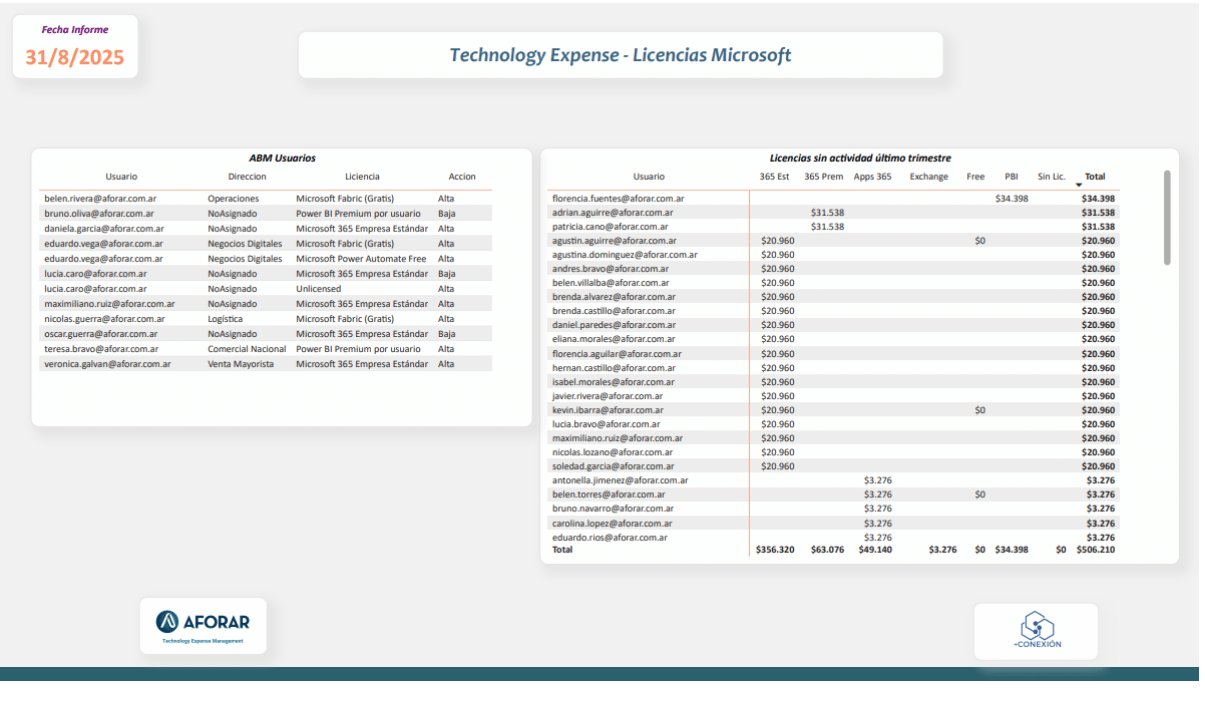Sort by the 365 Est column header
The width and height of the screenshot is (1205, 706).
774,177
